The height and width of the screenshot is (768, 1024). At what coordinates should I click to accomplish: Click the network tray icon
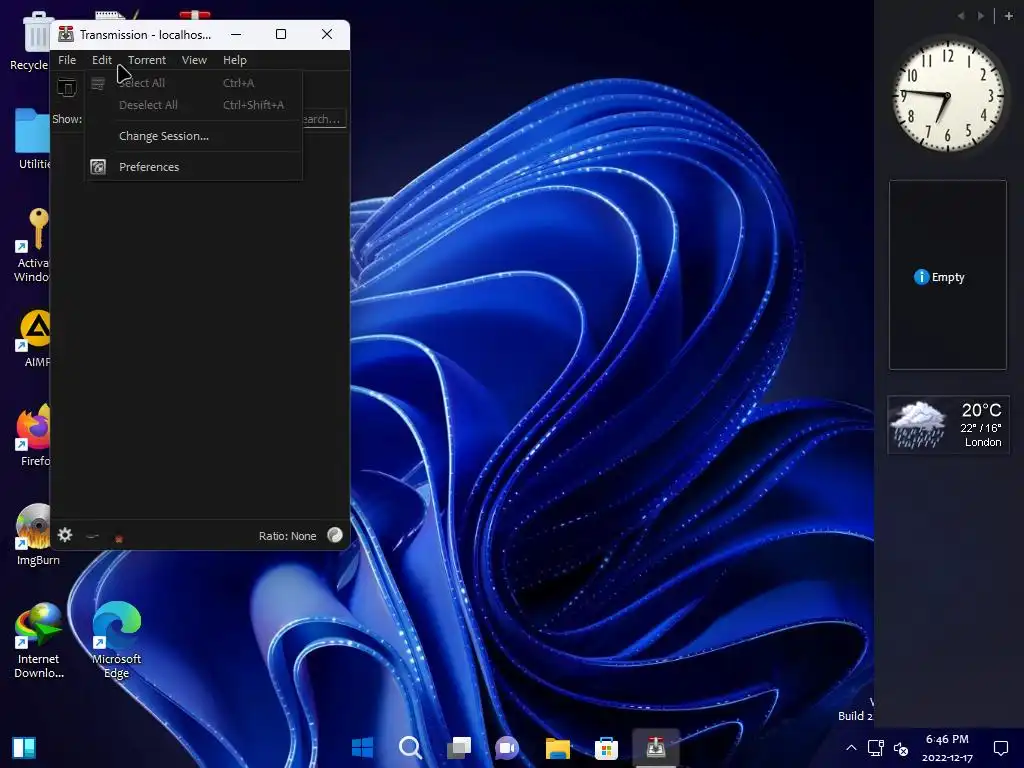point(876,748)
